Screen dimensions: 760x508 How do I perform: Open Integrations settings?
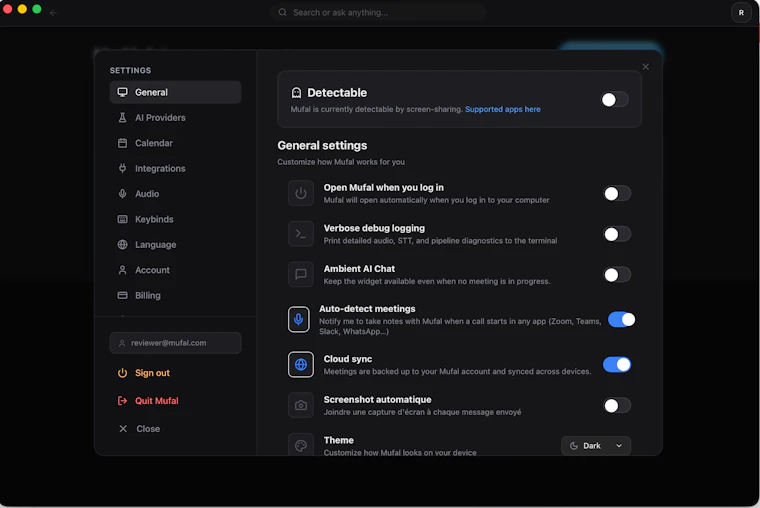click(175, 168)
